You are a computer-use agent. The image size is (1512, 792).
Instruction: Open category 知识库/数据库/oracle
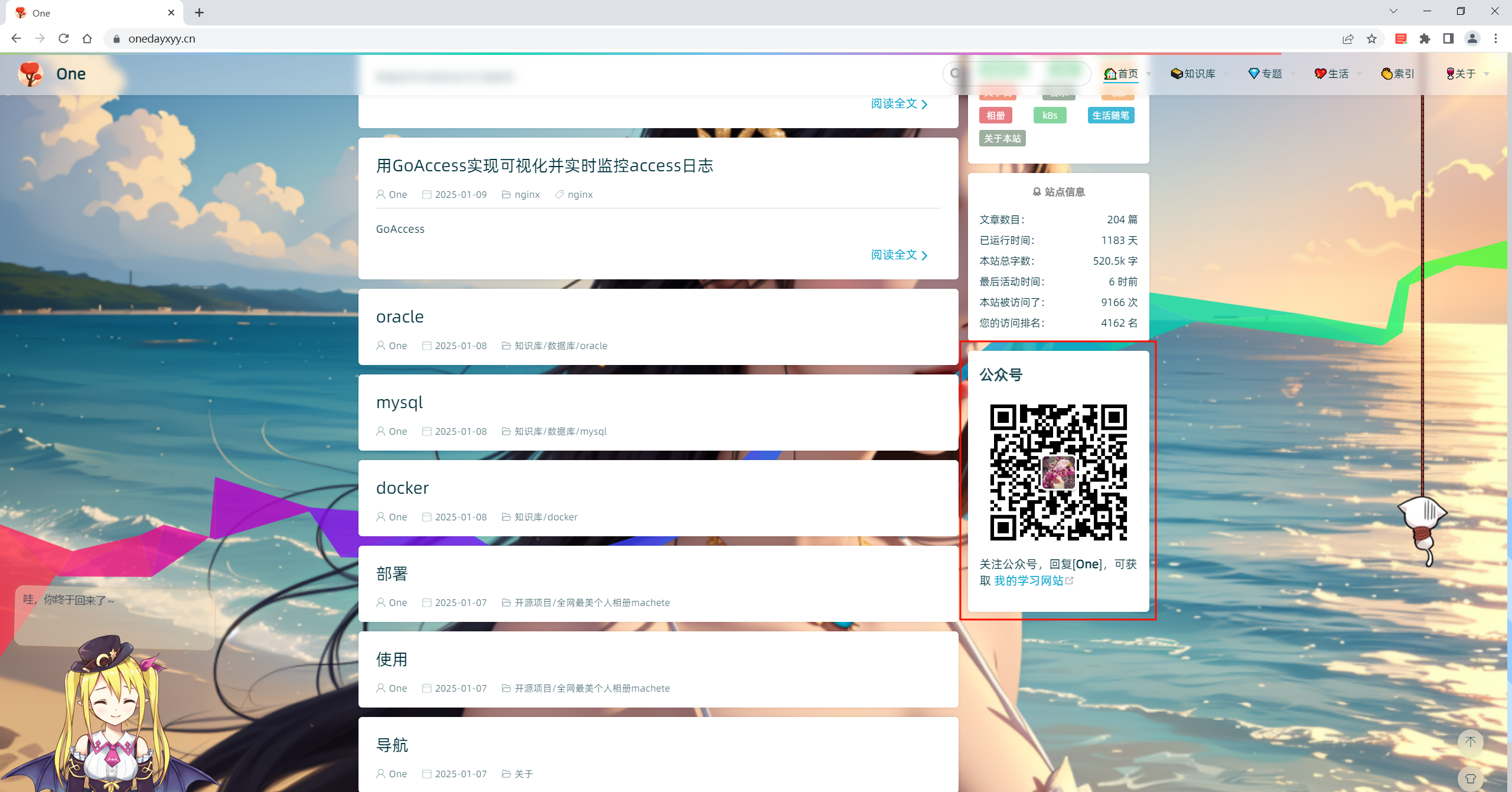[561, 346]
